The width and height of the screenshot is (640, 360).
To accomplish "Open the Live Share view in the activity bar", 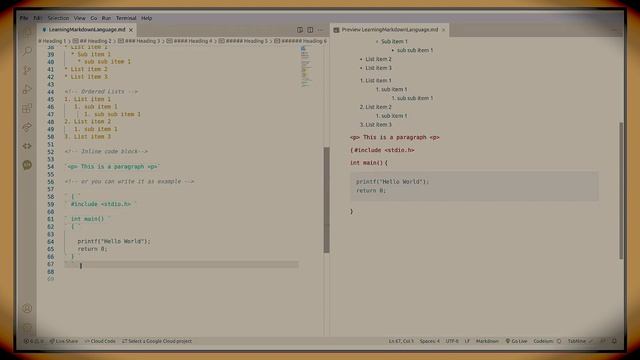I will (x=27, y=127).
